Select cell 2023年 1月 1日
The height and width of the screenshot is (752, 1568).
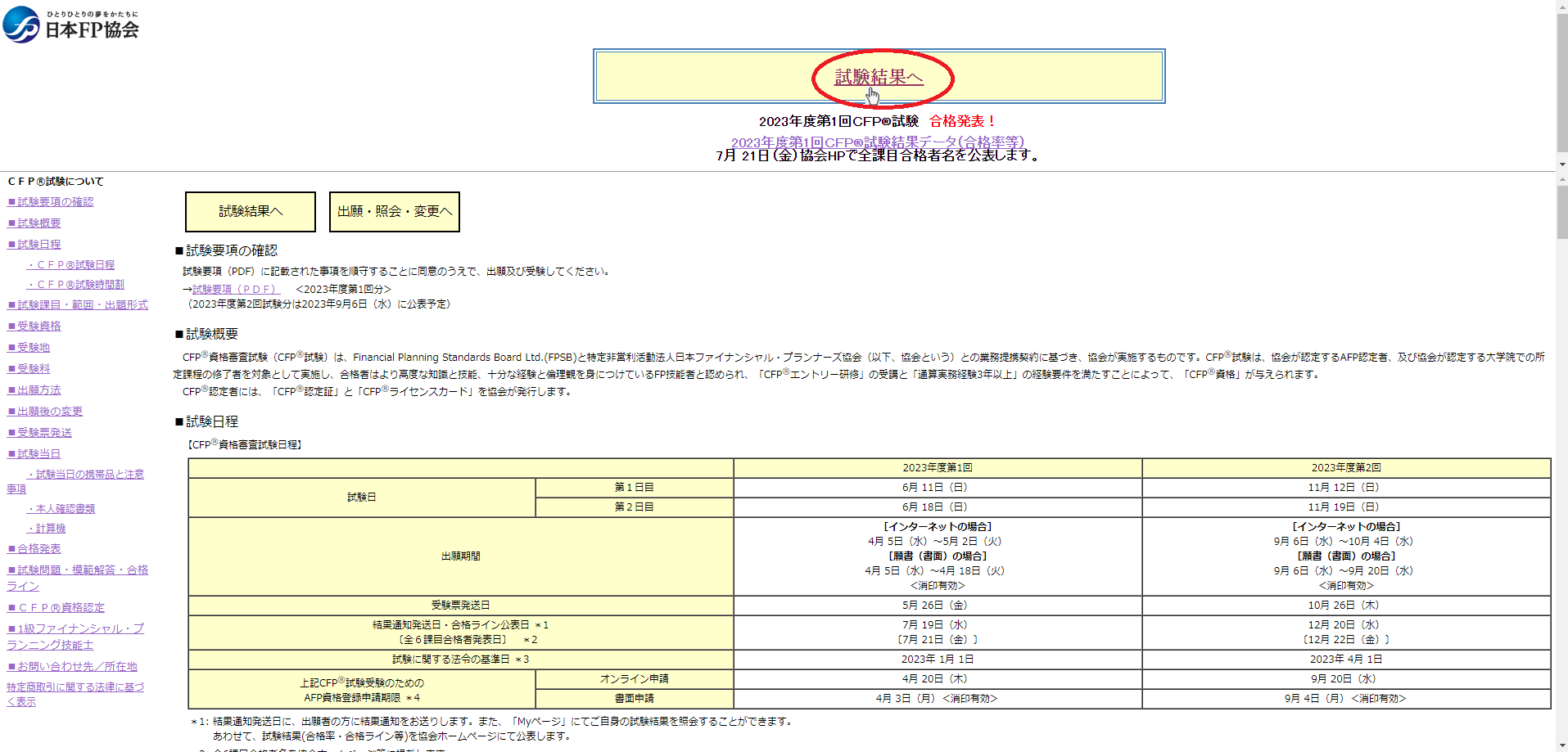pos(938,660)
